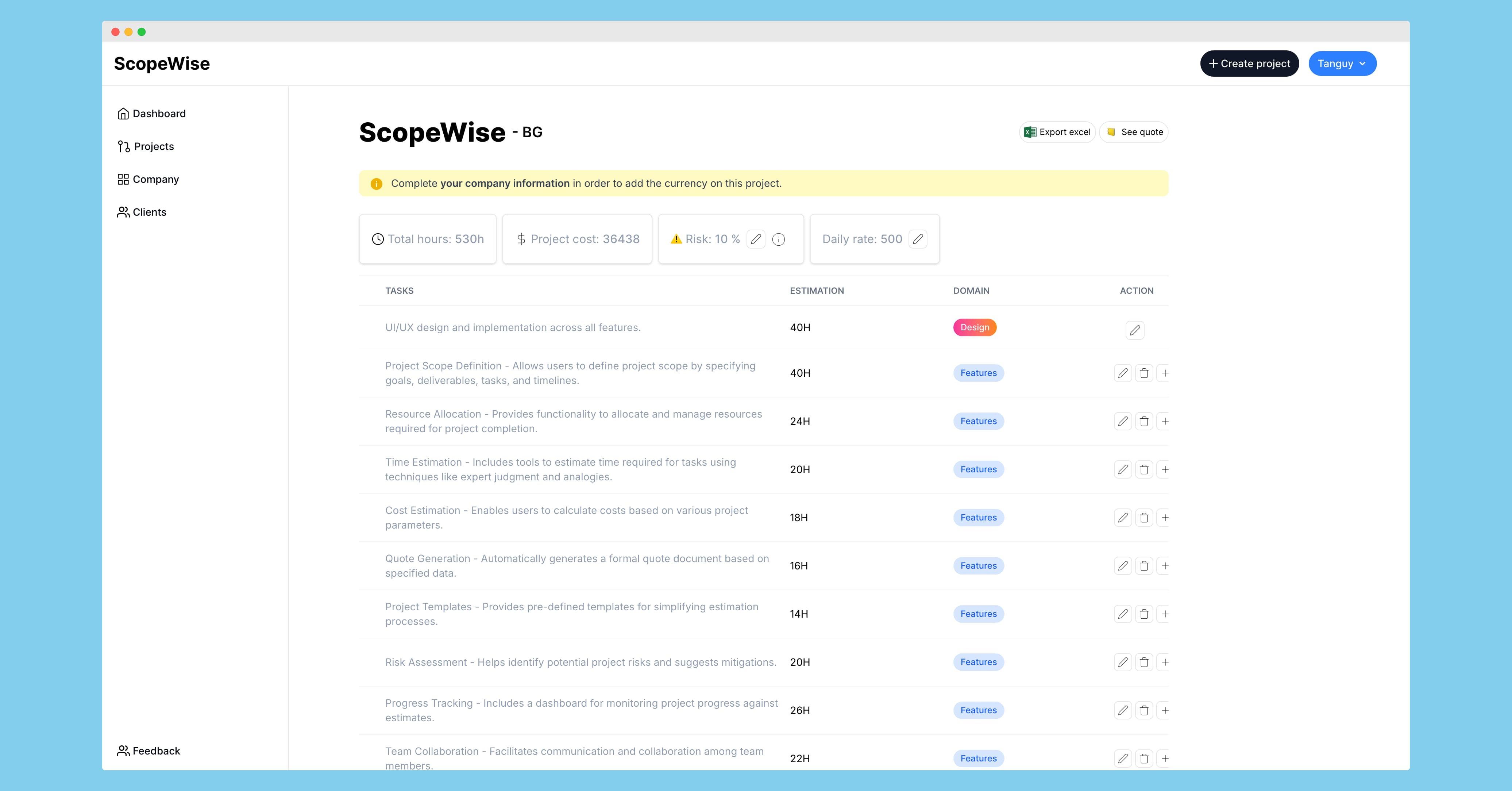Screen dimensions: 1512x791
Task: Export the project to Excel
Action: (1057, 132)
